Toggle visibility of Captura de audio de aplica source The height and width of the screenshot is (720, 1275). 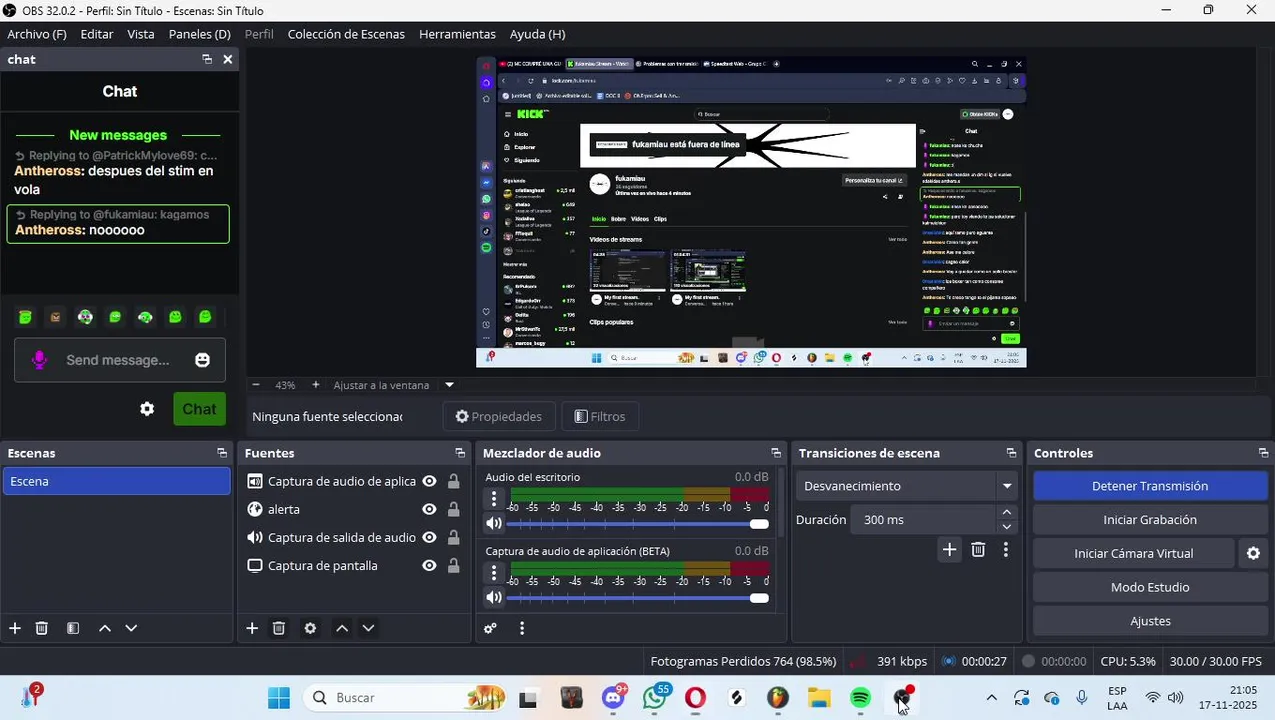pyautogui.click(x=429, y=481)
